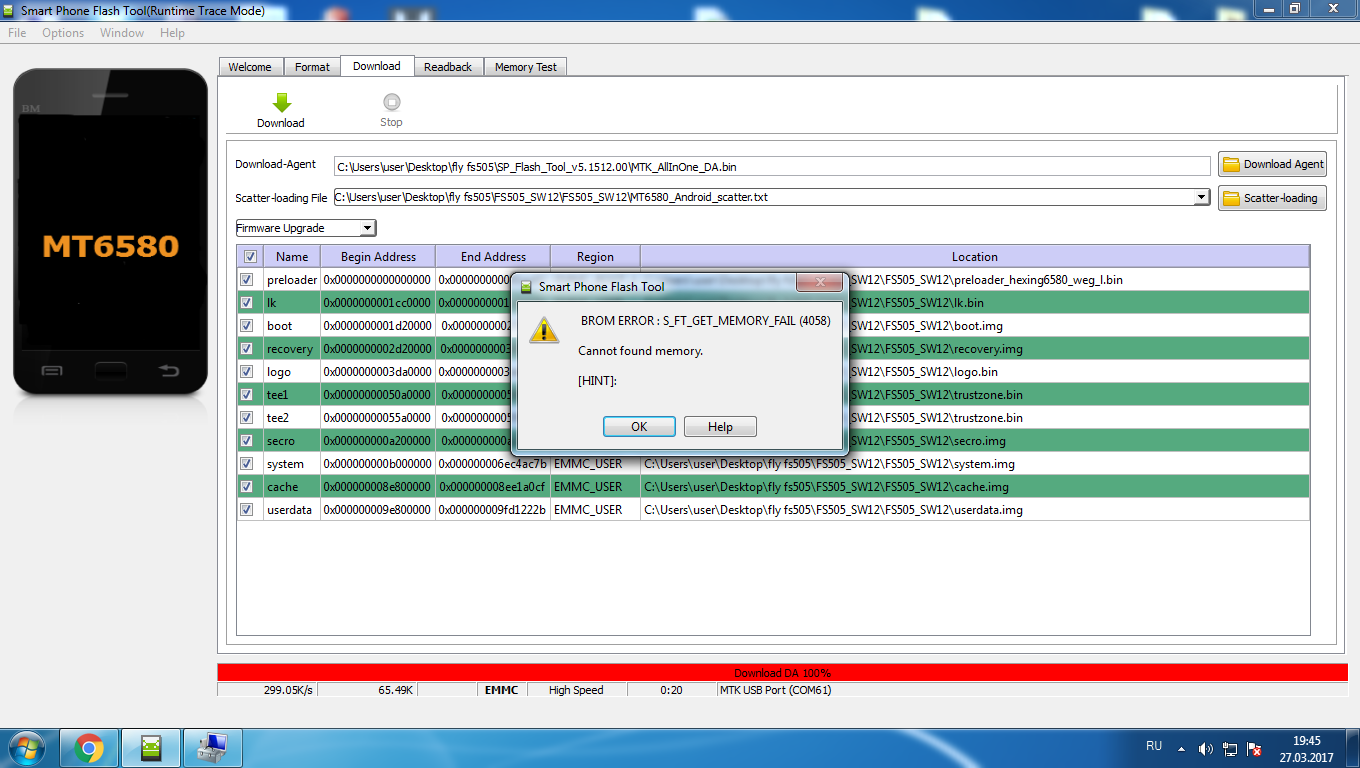Open the Window menu

pos(122,33)
